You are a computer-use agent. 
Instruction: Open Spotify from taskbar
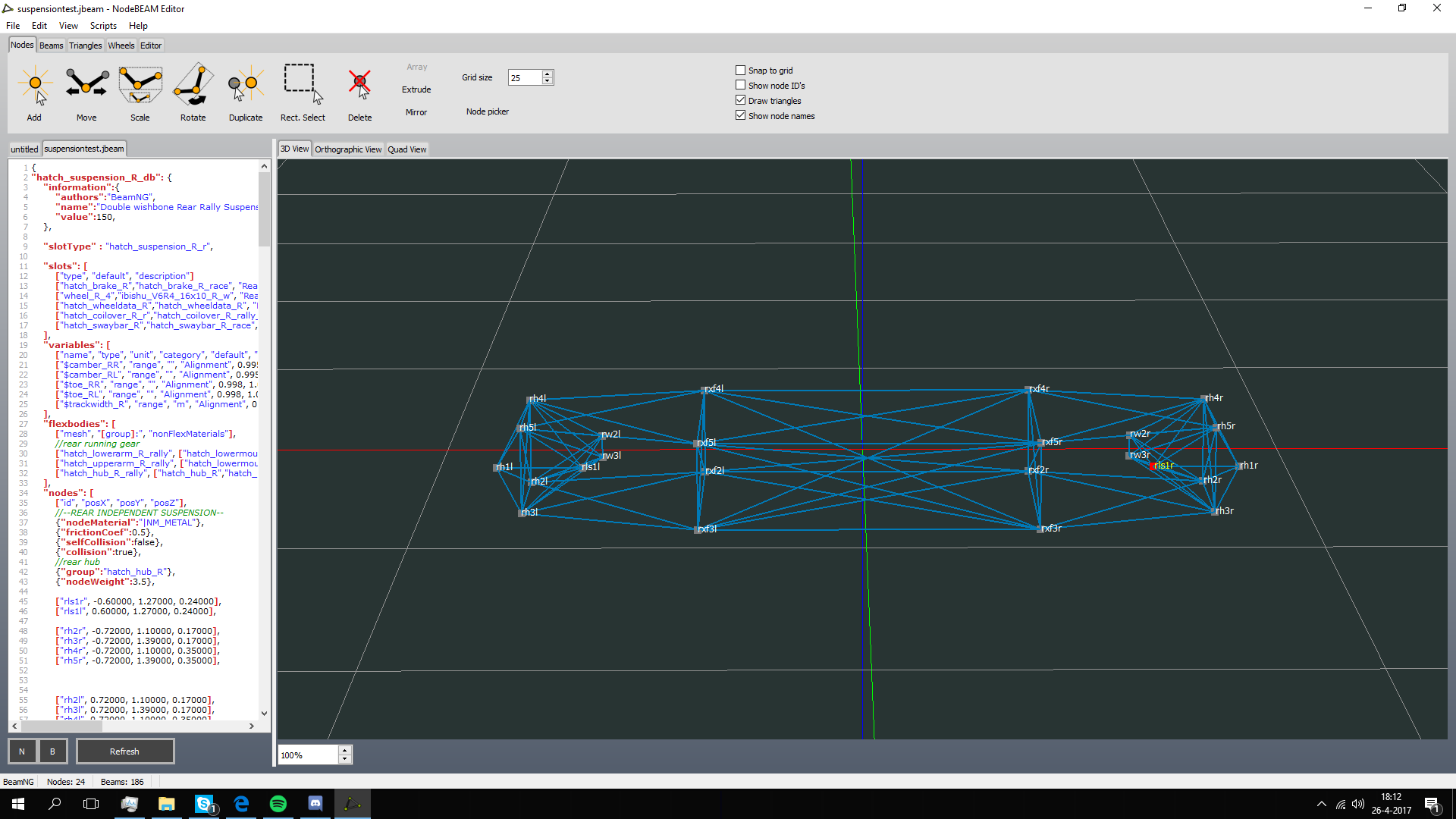point(278,804)
